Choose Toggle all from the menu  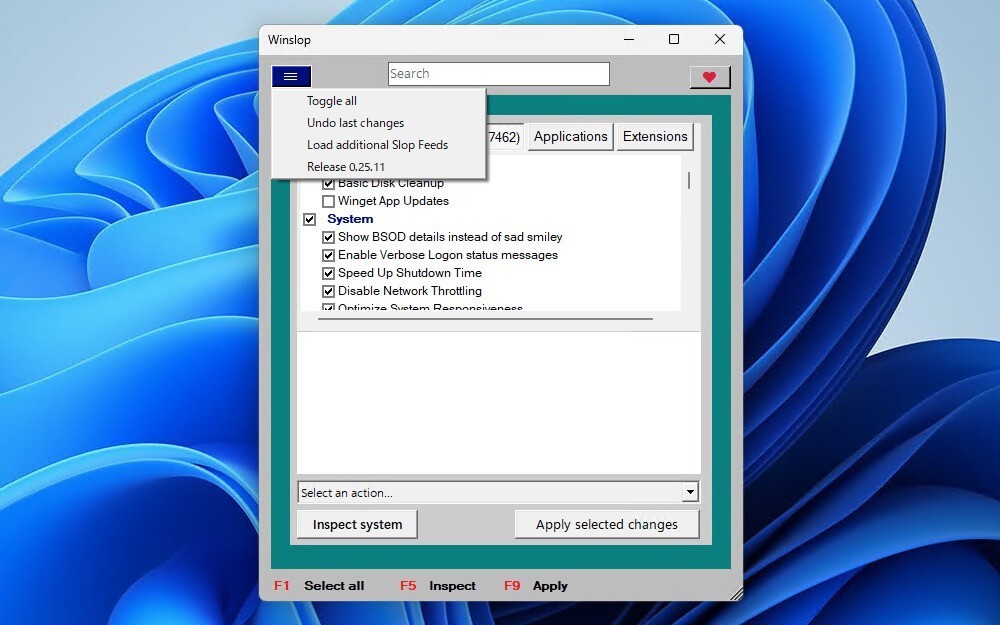click(332, 101)
